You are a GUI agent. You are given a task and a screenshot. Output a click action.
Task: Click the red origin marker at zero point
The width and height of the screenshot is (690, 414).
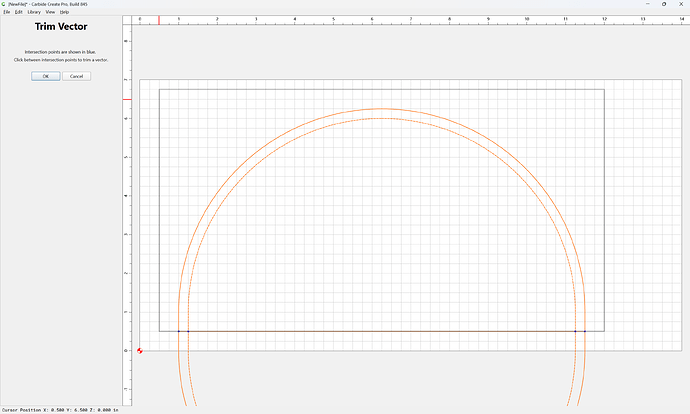point(139,351)
